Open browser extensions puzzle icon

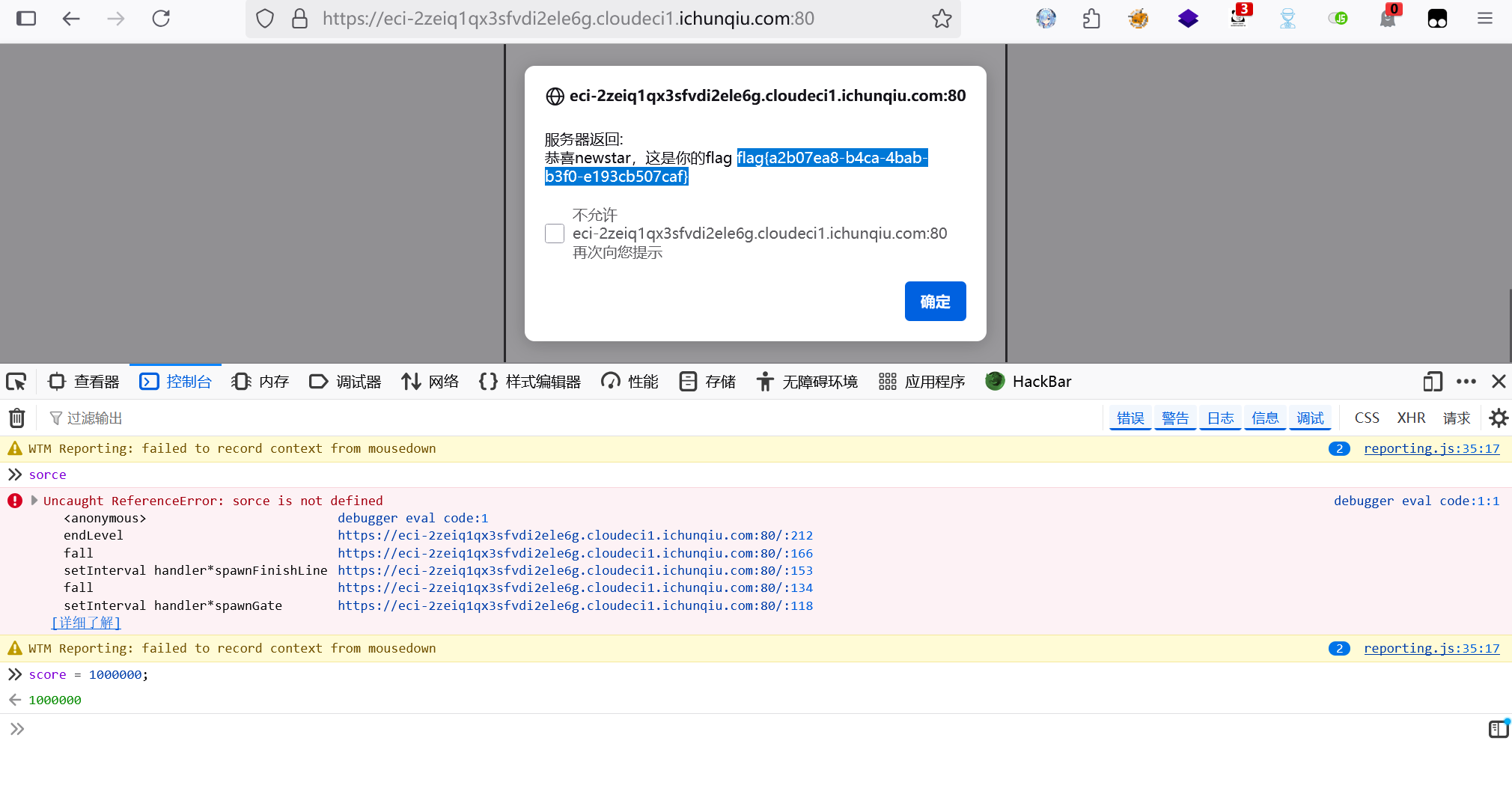tap(1091, 19)
